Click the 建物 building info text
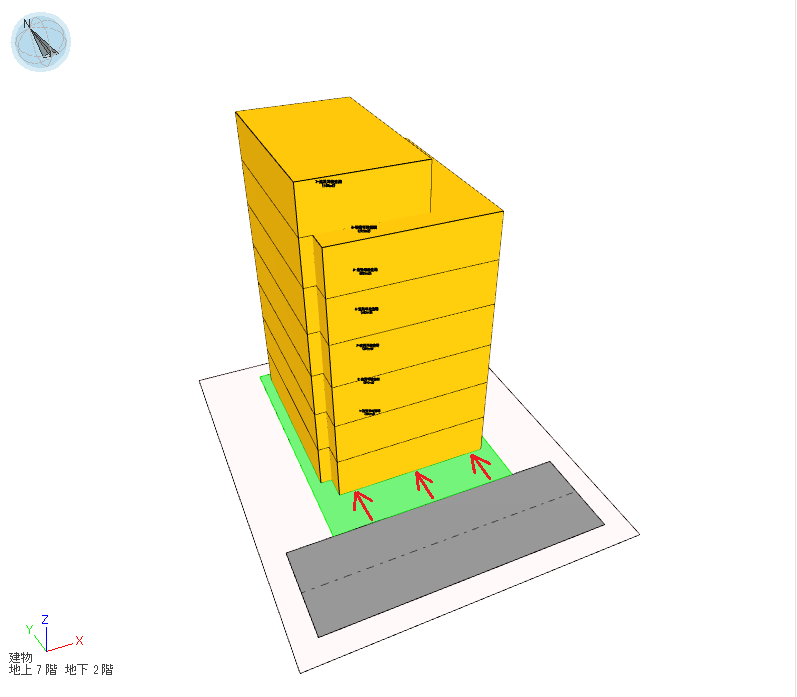797x697 pixels. click(x=21, y=657)
